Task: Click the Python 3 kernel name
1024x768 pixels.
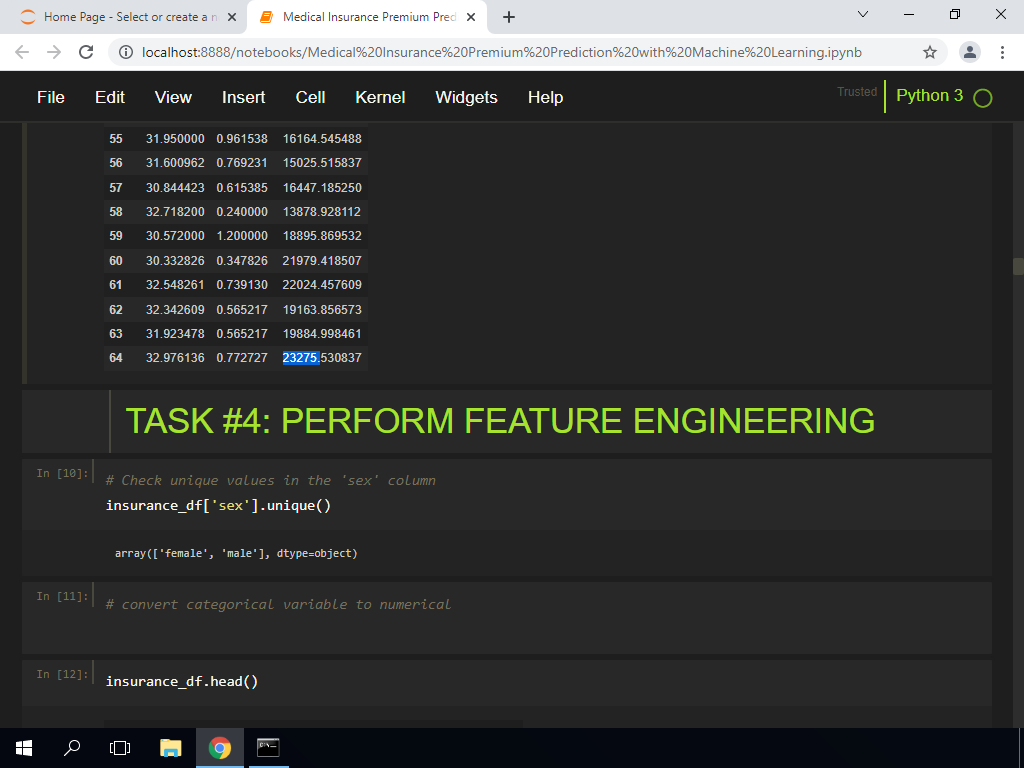Action: (x=929, y=95)
